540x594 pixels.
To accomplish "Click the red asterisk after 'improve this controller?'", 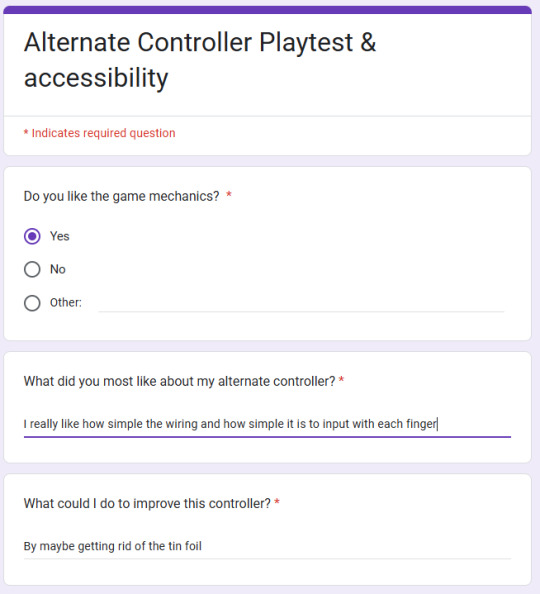I will (x=277, y=502).
